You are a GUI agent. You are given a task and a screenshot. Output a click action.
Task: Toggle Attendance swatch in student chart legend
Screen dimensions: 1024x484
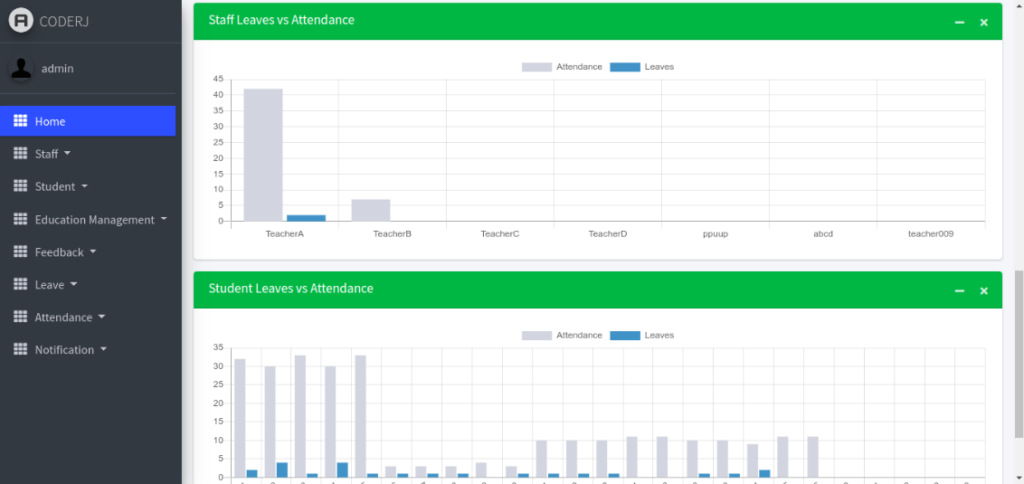click(536, 335)
